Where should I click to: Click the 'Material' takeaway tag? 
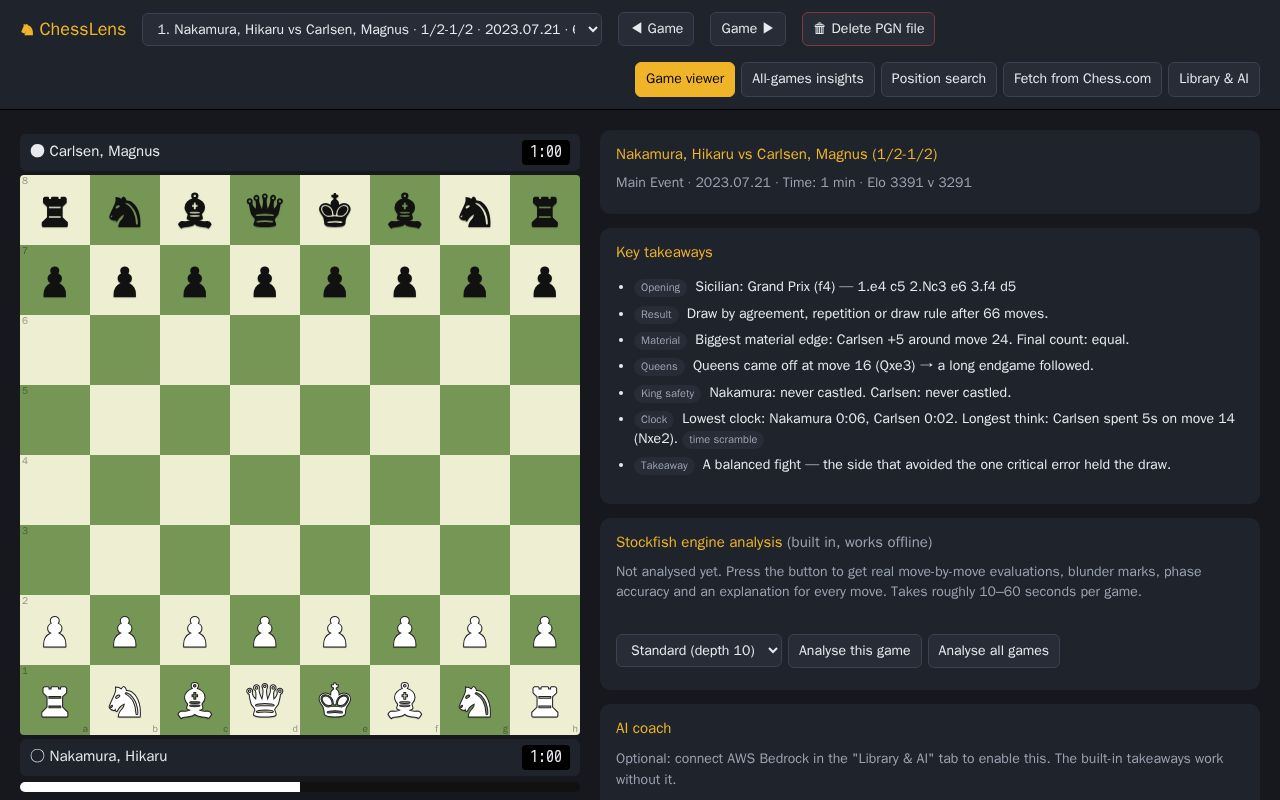pyautogui.click(x=660, y=341)
